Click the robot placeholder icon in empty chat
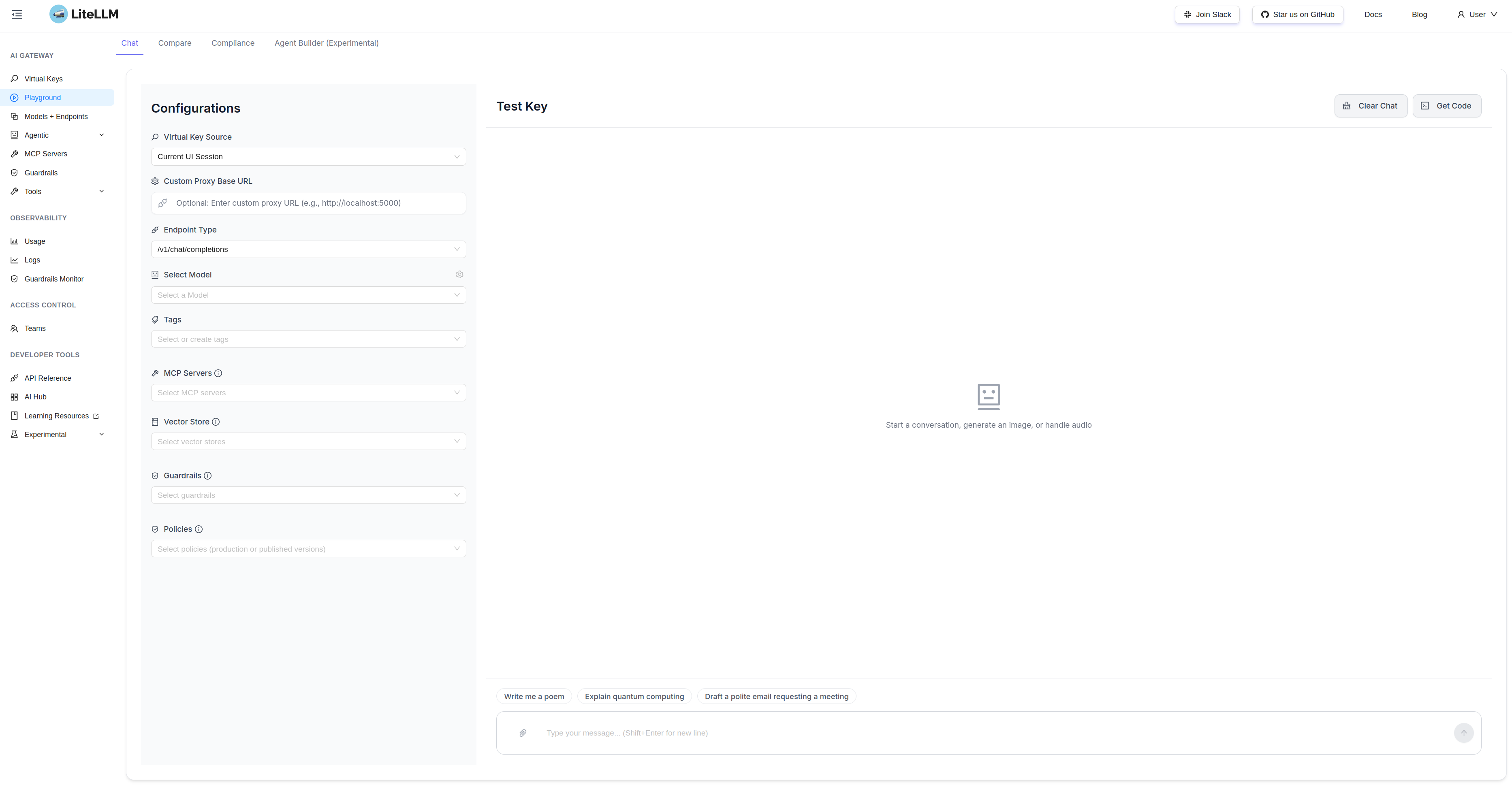 point(989,397)
